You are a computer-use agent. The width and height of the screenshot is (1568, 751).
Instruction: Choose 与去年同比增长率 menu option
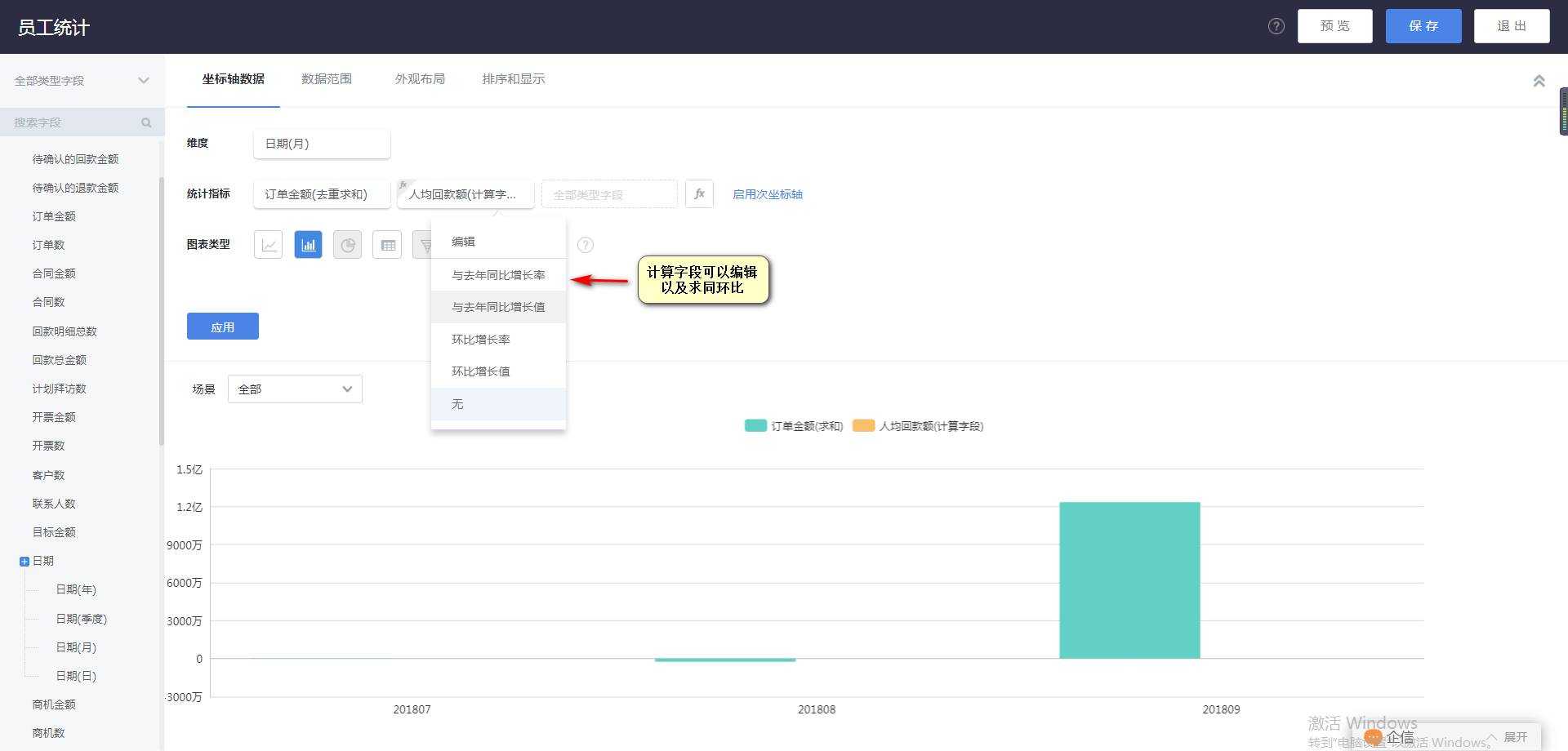click(498, 275)
